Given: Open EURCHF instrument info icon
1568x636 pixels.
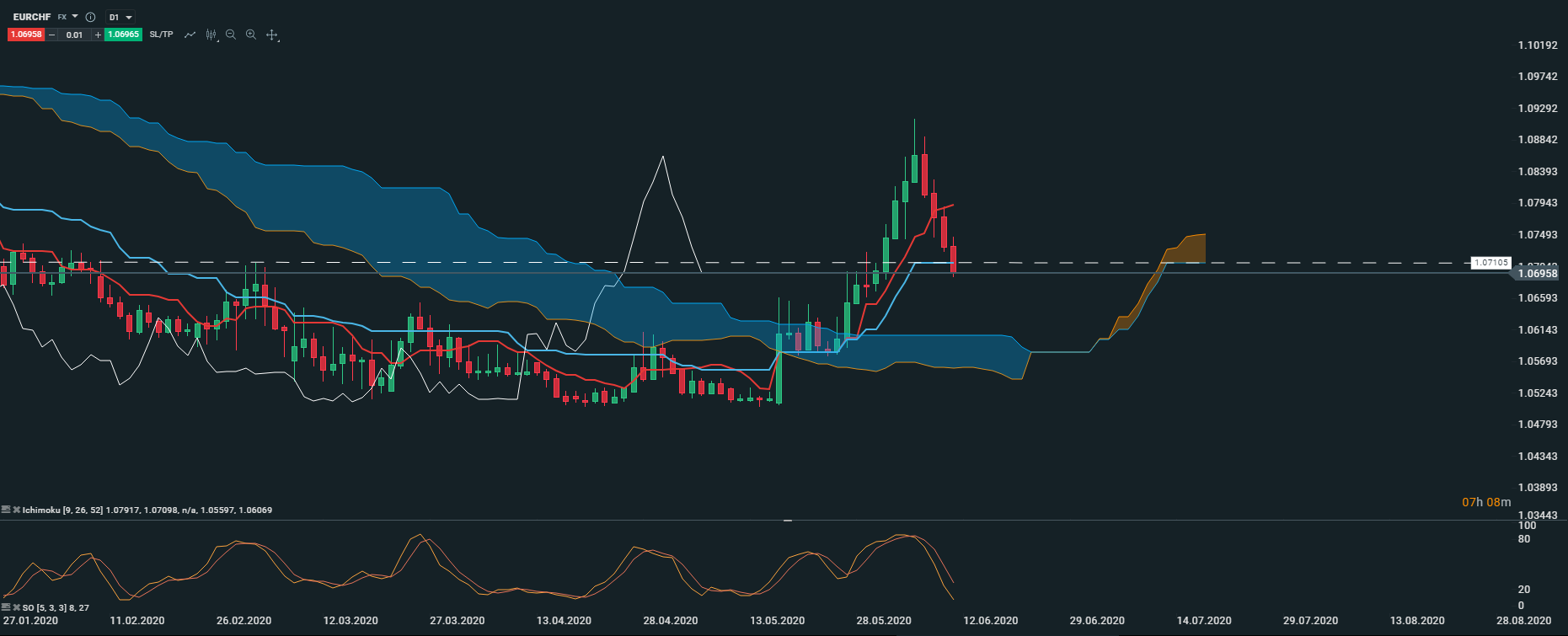Looking at the screenshot, I should [90, 17].
